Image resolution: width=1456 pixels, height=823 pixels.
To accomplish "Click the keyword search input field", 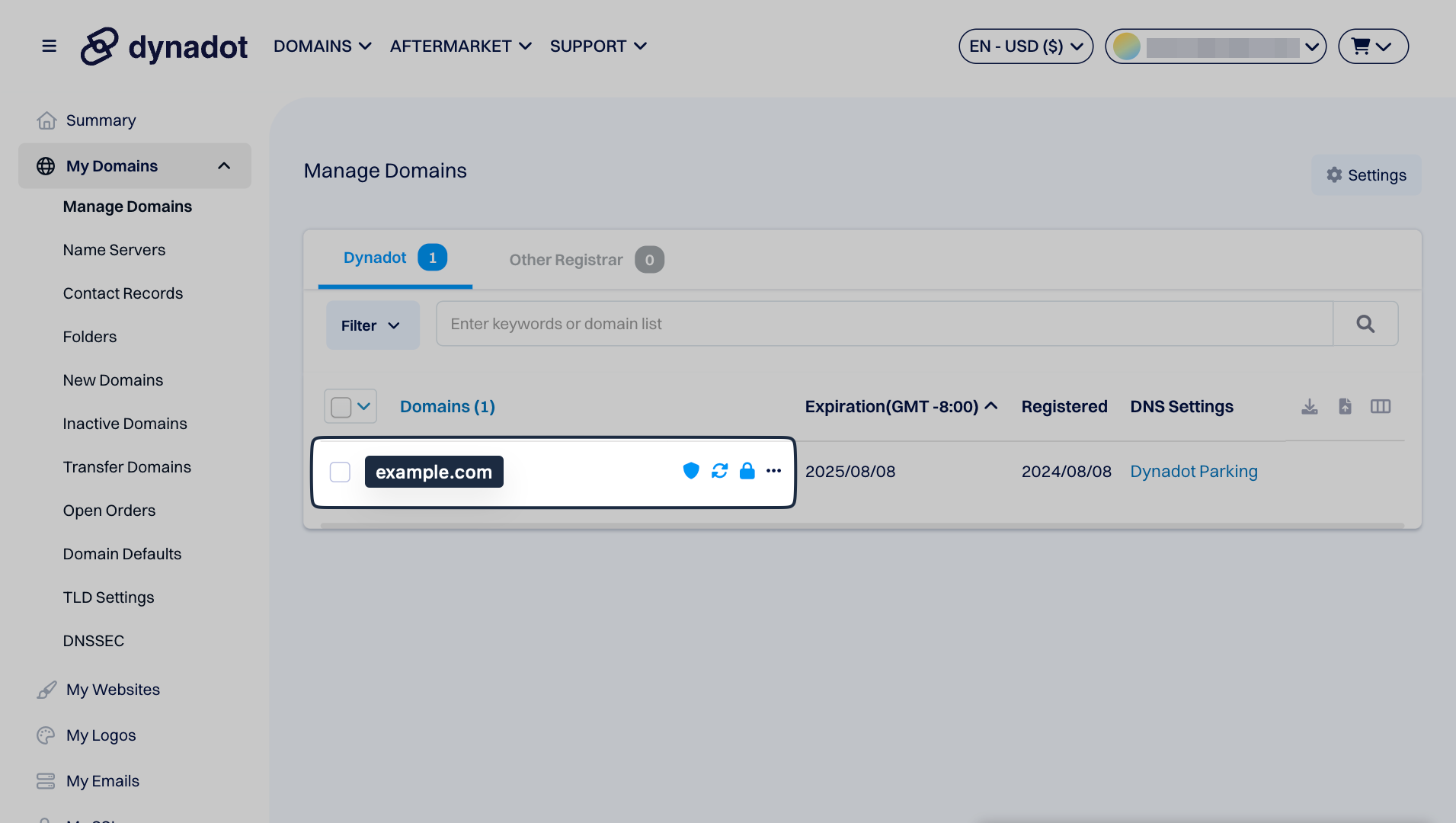I will pos(885,324).
